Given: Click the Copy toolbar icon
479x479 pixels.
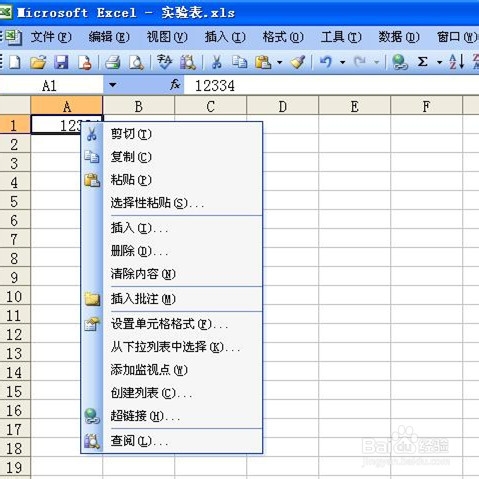Looking at the screenshot, I should coord(239,62).
